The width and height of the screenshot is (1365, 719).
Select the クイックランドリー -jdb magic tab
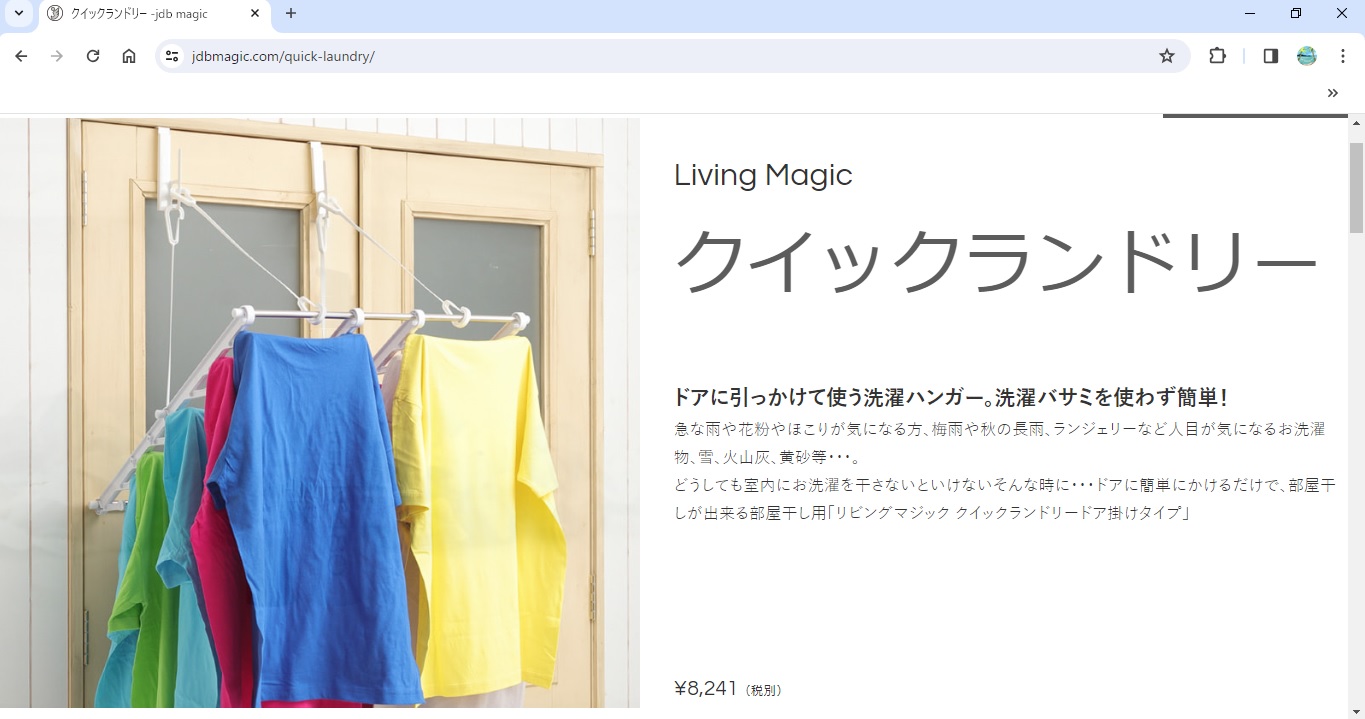pyautogui.click(x=140, y=14)
